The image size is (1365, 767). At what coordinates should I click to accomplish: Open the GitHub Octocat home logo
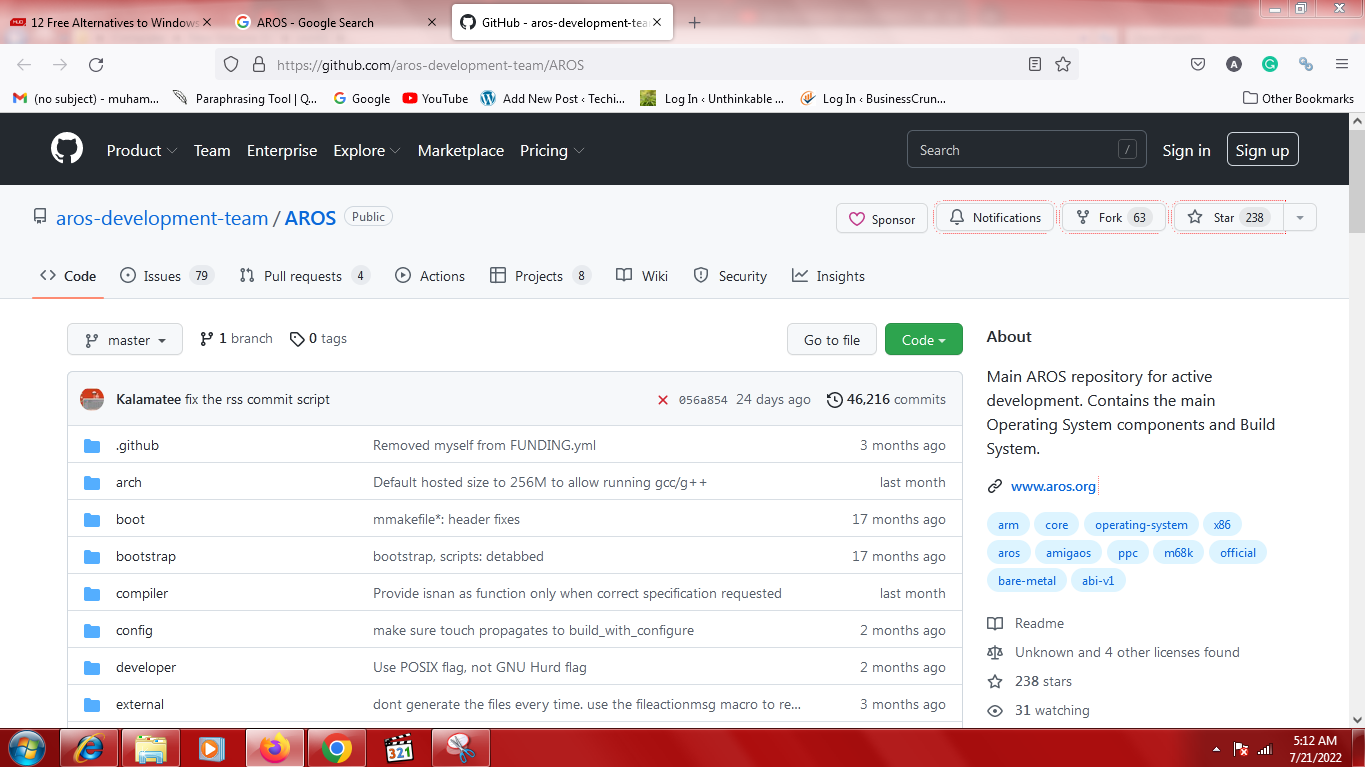[x=67, y=150]
